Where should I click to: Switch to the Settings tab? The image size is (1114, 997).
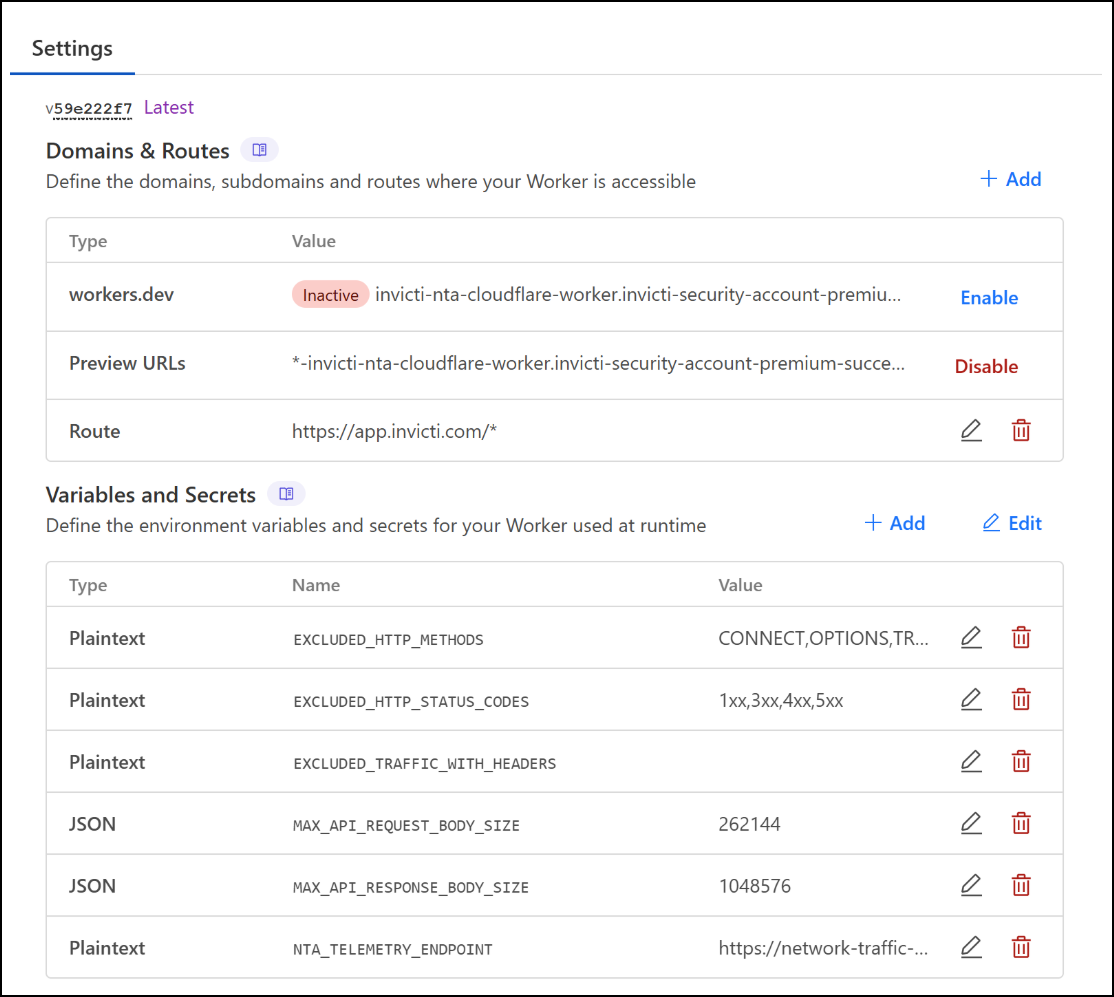point(72,47)
